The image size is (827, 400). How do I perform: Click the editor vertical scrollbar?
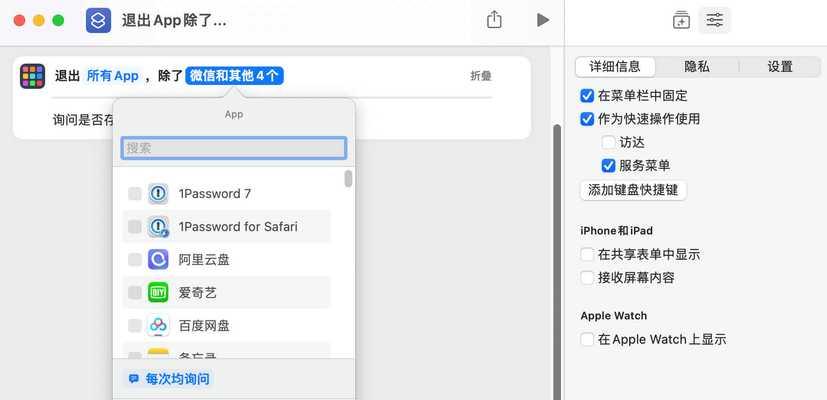556,262
